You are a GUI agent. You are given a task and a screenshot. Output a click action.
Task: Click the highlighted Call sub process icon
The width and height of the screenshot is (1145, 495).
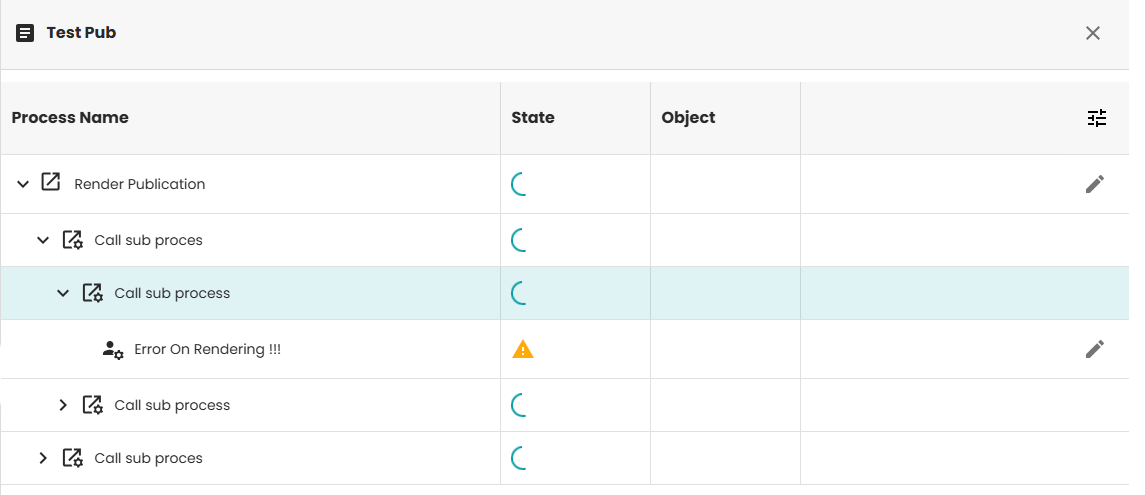click(92, 293)
